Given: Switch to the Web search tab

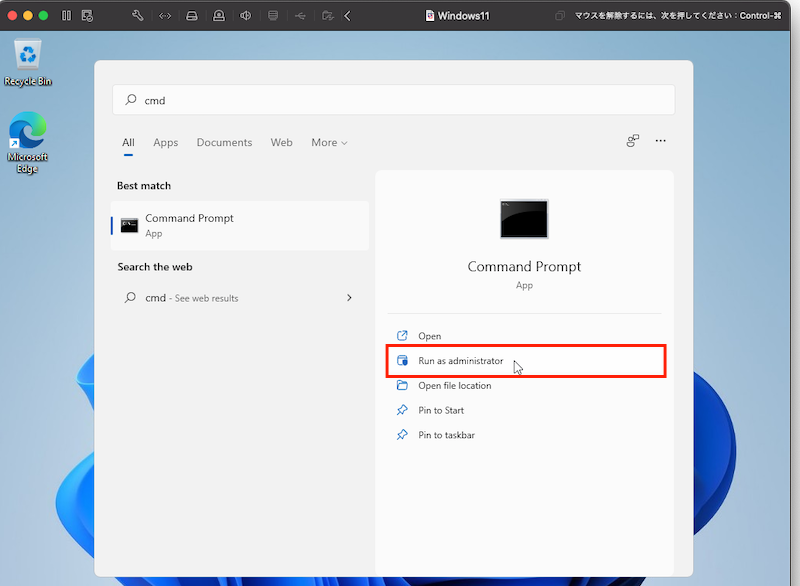Looking at the screenshot, I should (x=282, y=143).
